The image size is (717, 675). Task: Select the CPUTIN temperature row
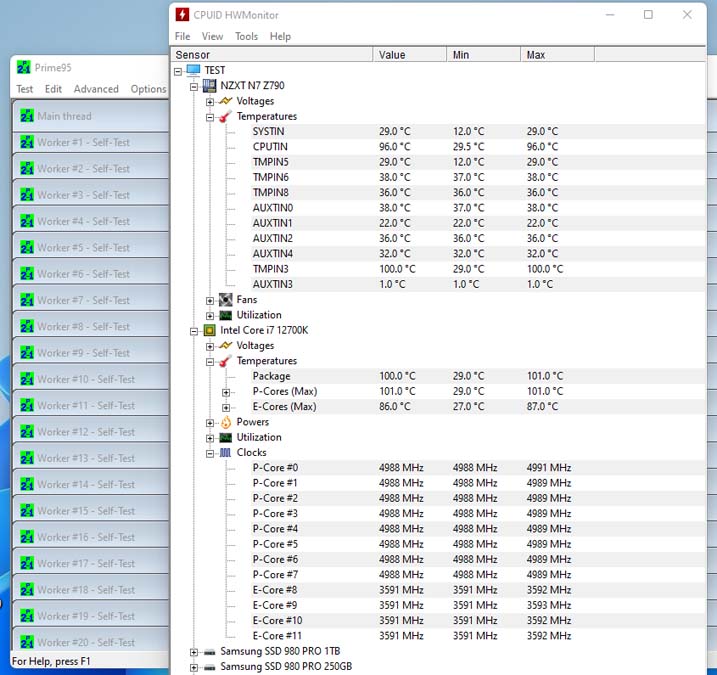click(438, 147)
